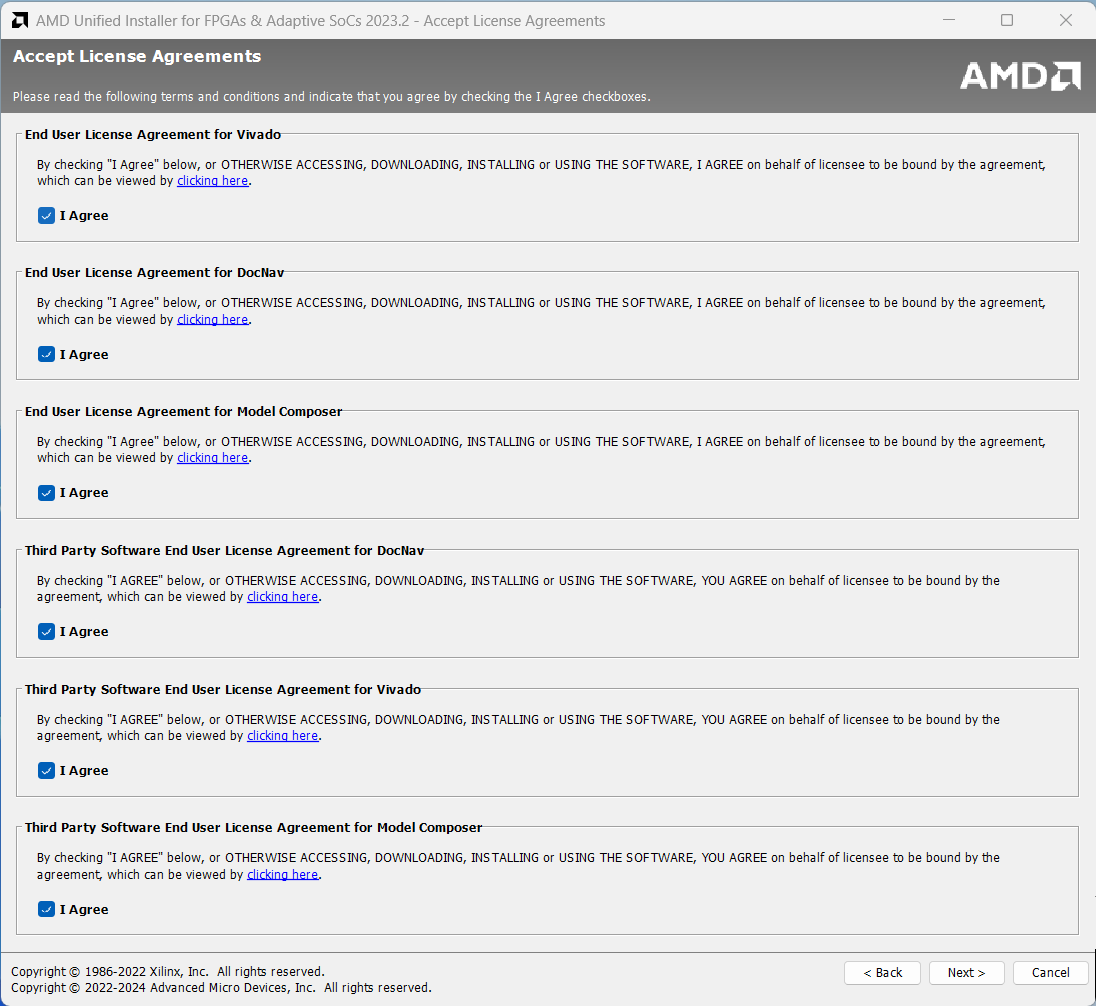Click the AMD logo in header
This screenshot has height=1006, width=1096.
tap(1019, 76)
